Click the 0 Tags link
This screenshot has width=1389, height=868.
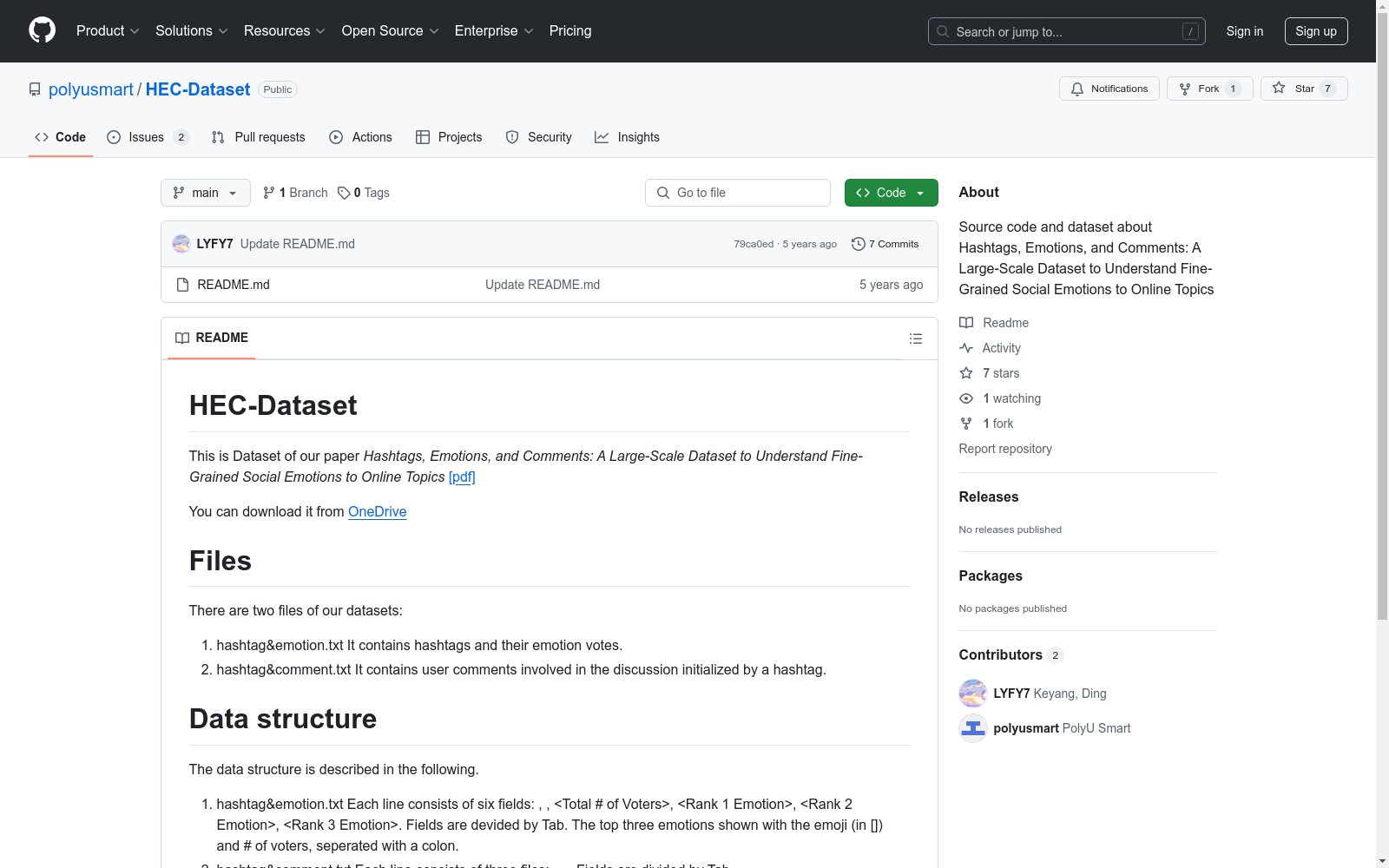tap(364, 193)
